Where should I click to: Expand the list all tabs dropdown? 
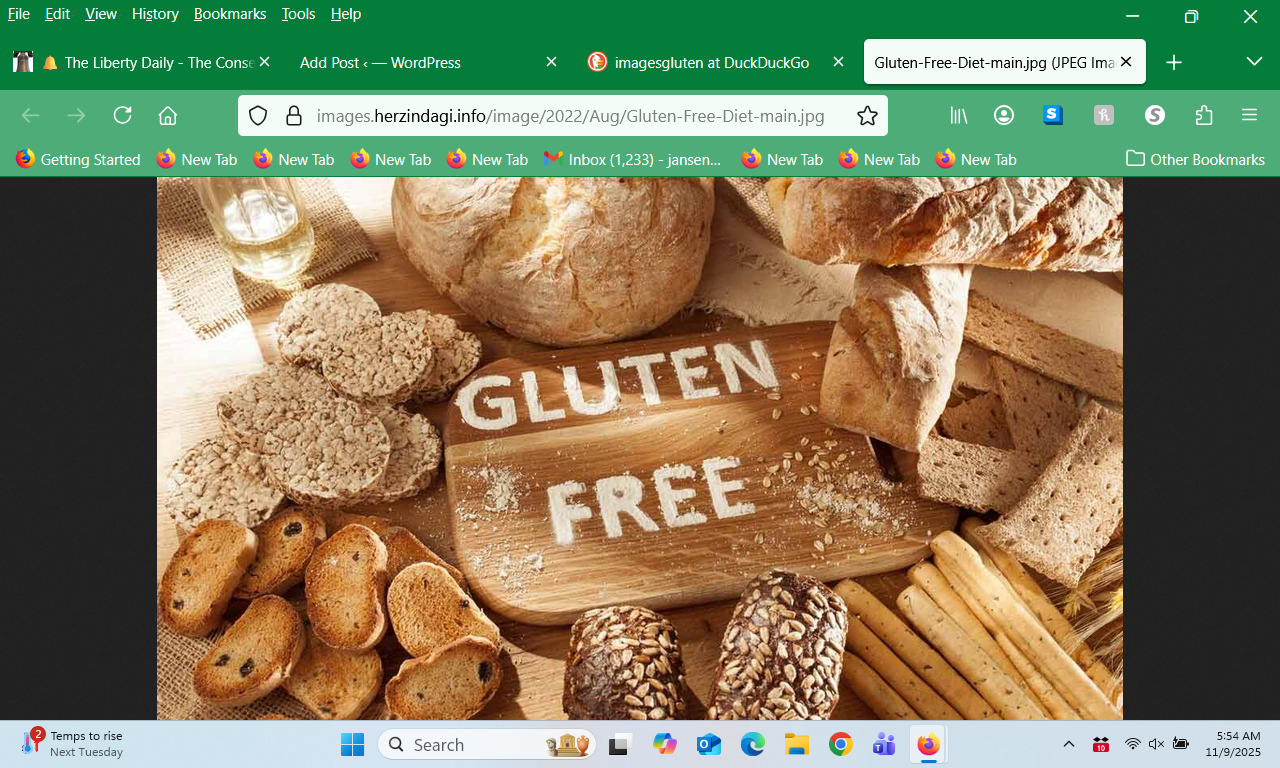coord(1254,62)
